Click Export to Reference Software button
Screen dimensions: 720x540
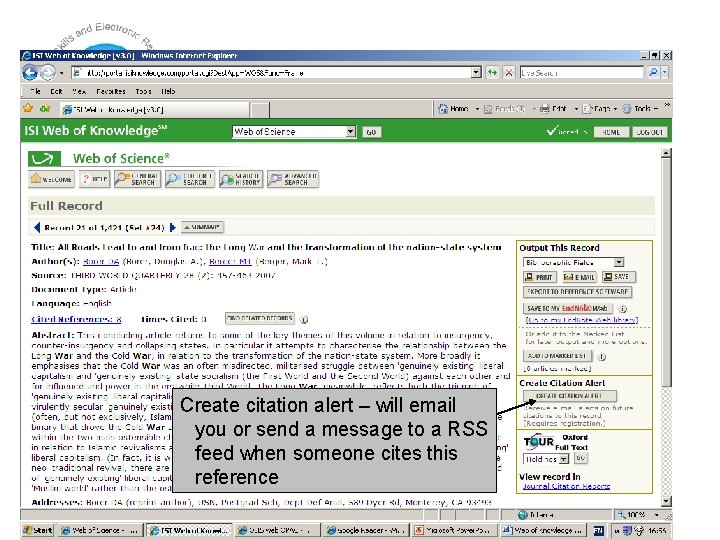tap(577, 292)
